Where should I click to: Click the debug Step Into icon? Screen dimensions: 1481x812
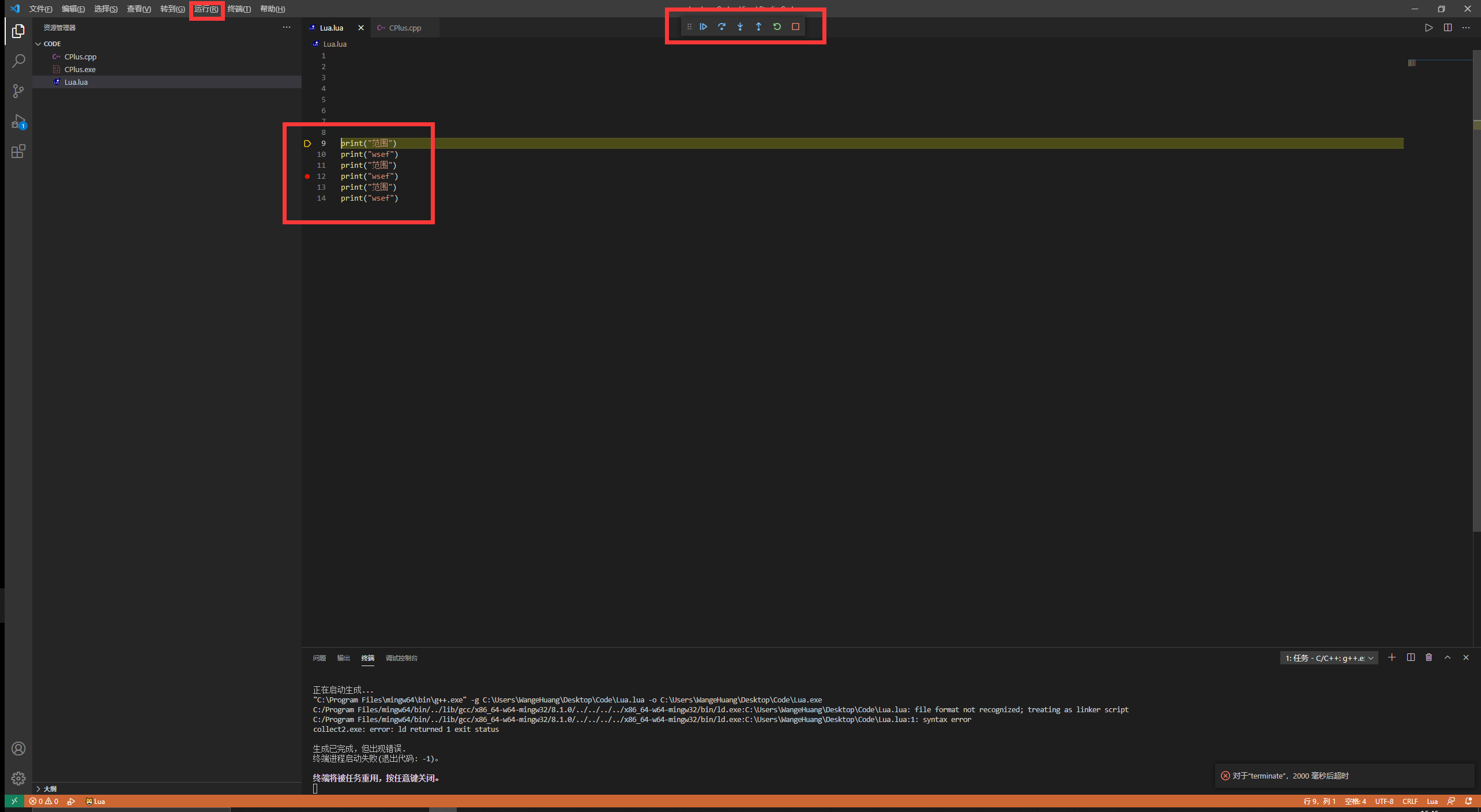(x=740, y=27)
